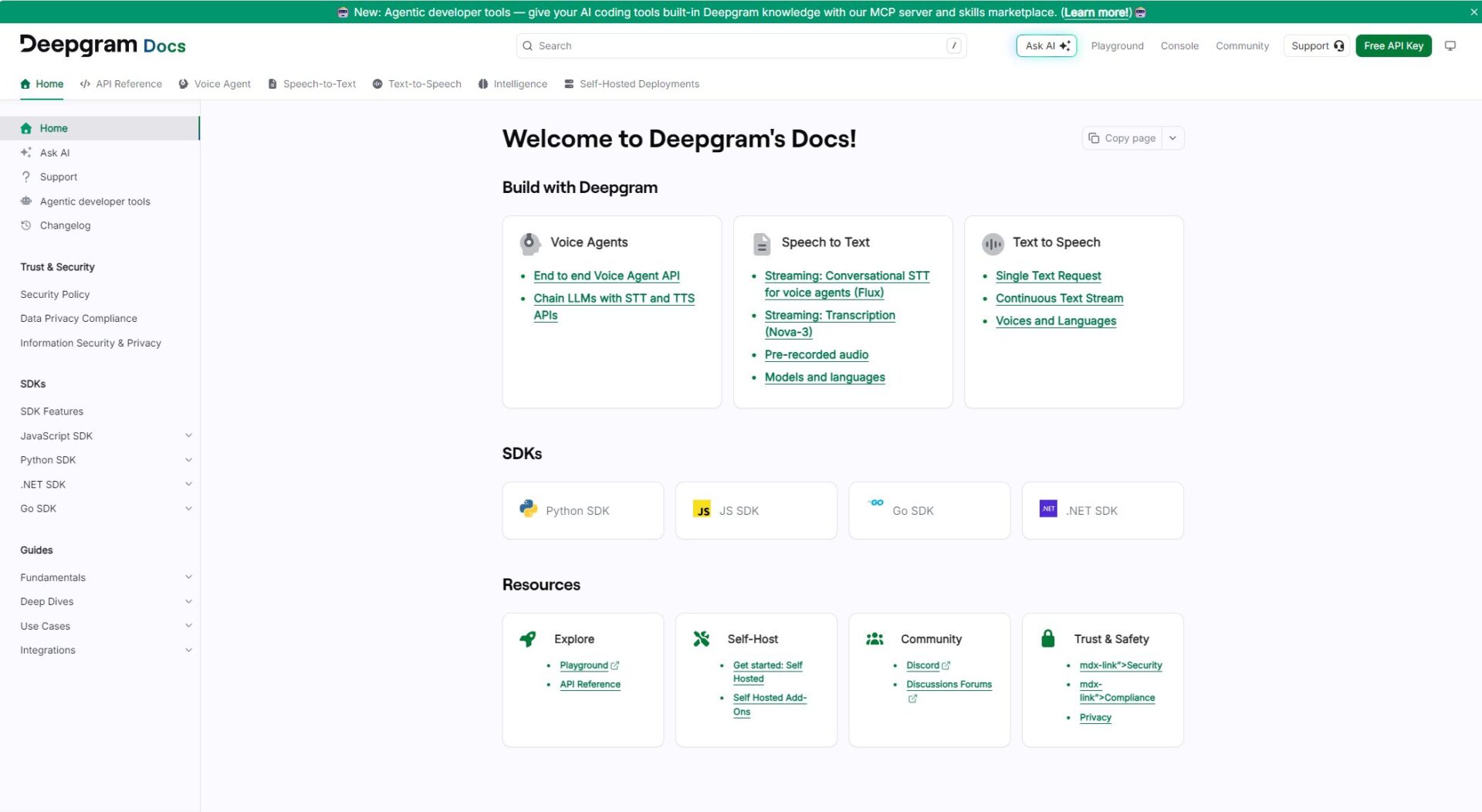1482x812 pixels.
Task: Switch to the API Reference tab
Action: pyautogui.click(x=121, y=84)
